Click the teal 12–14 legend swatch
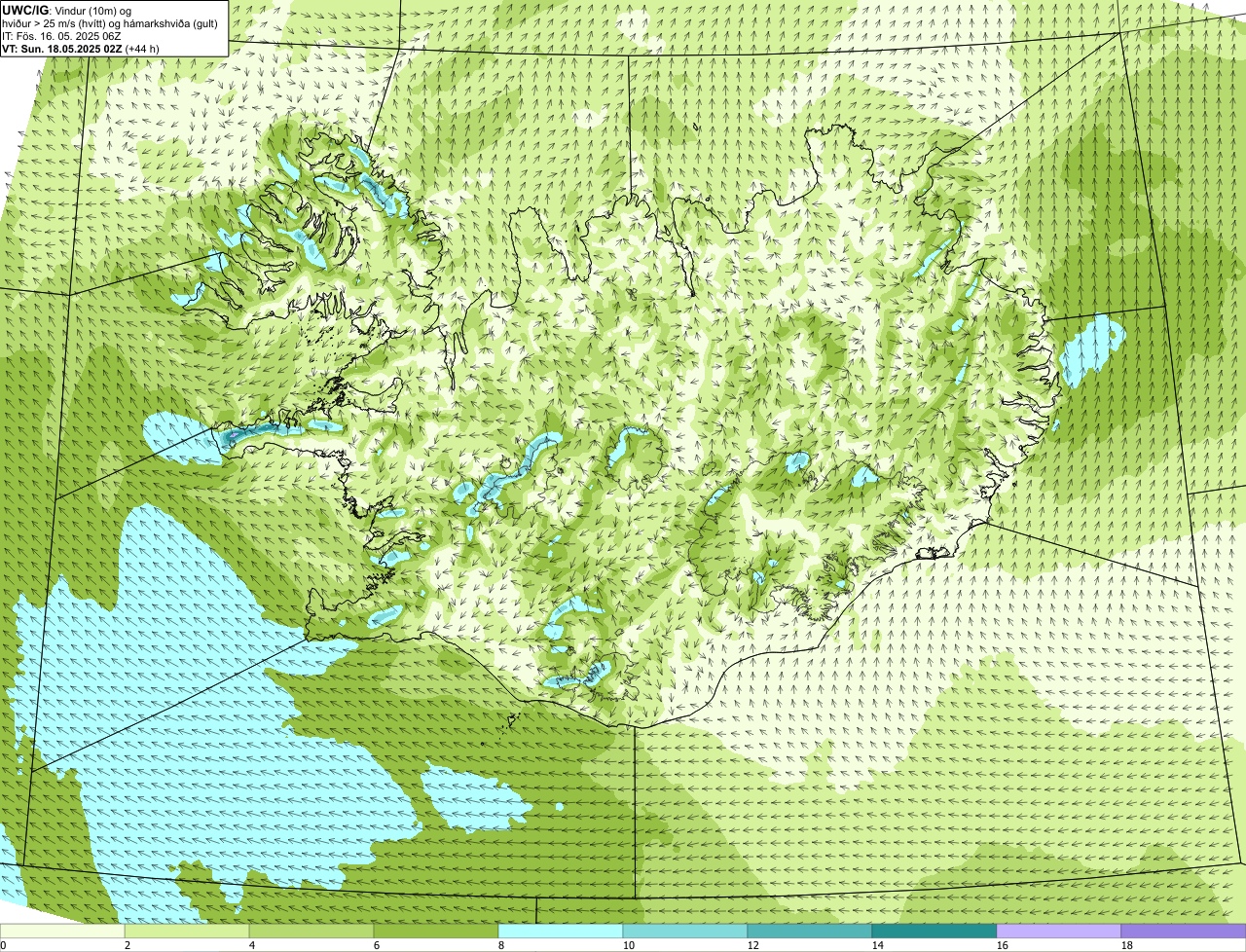The image size is (1246, 952). 810,931
